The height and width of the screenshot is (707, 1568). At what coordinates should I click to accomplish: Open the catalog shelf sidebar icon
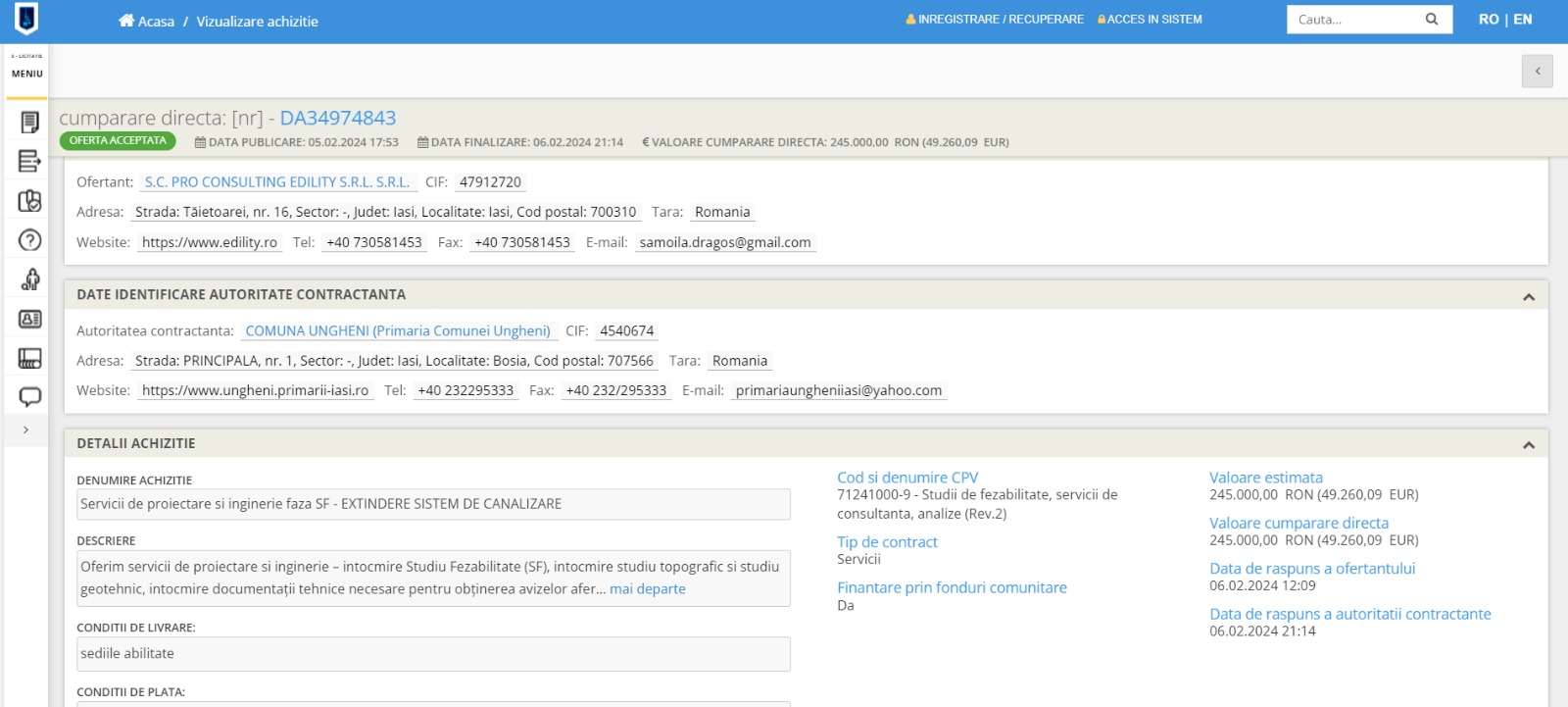click(x=30, y=358)
